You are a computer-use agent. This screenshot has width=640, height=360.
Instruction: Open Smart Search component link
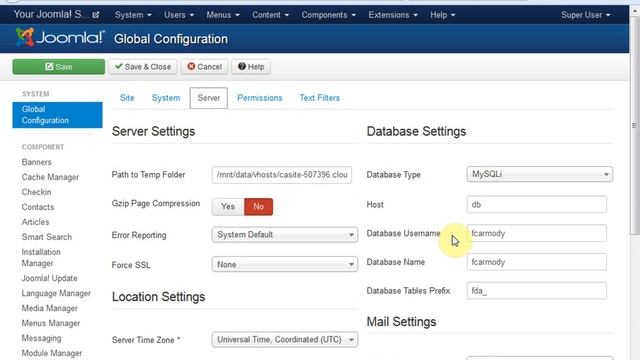[x=47, y=237]
